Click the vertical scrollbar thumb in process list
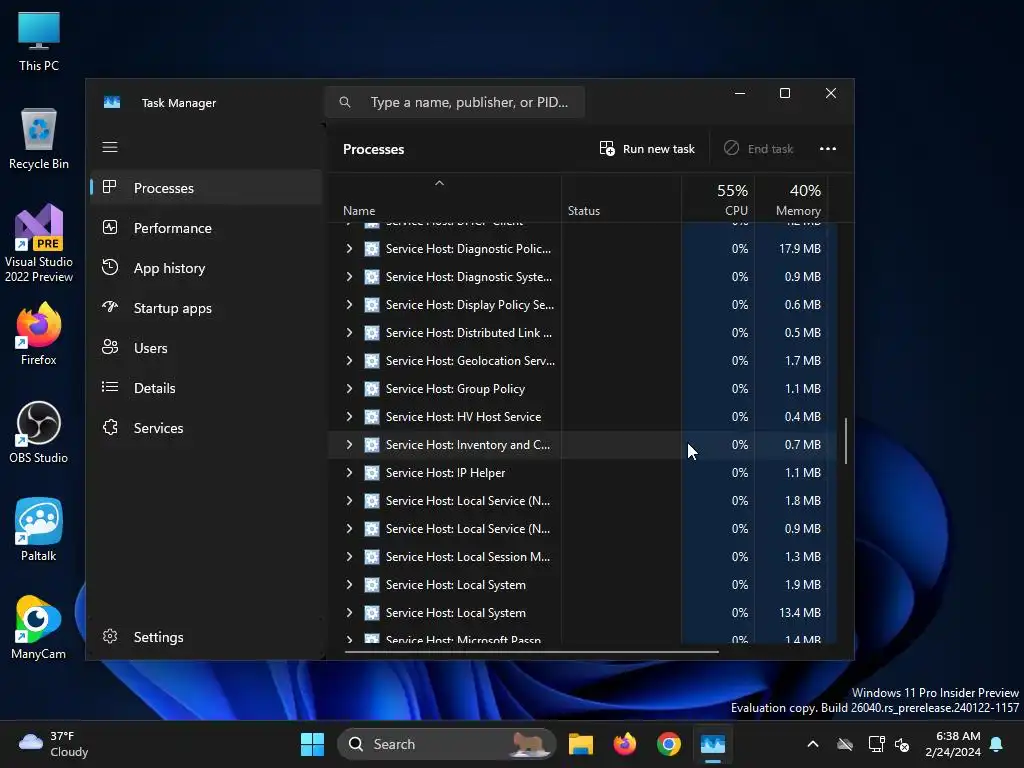Viewport: 1024px width, 768px height. point(846,441)
